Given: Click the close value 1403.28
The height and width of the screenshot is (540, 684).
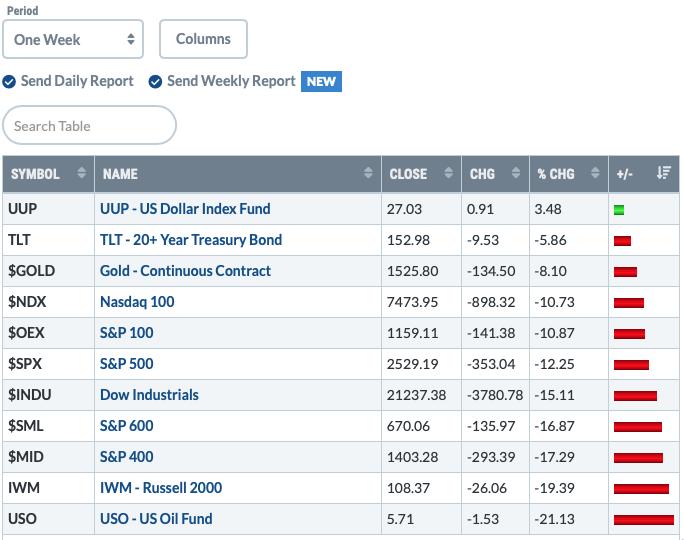Looking at the screenshot, I should coord(412,457).
